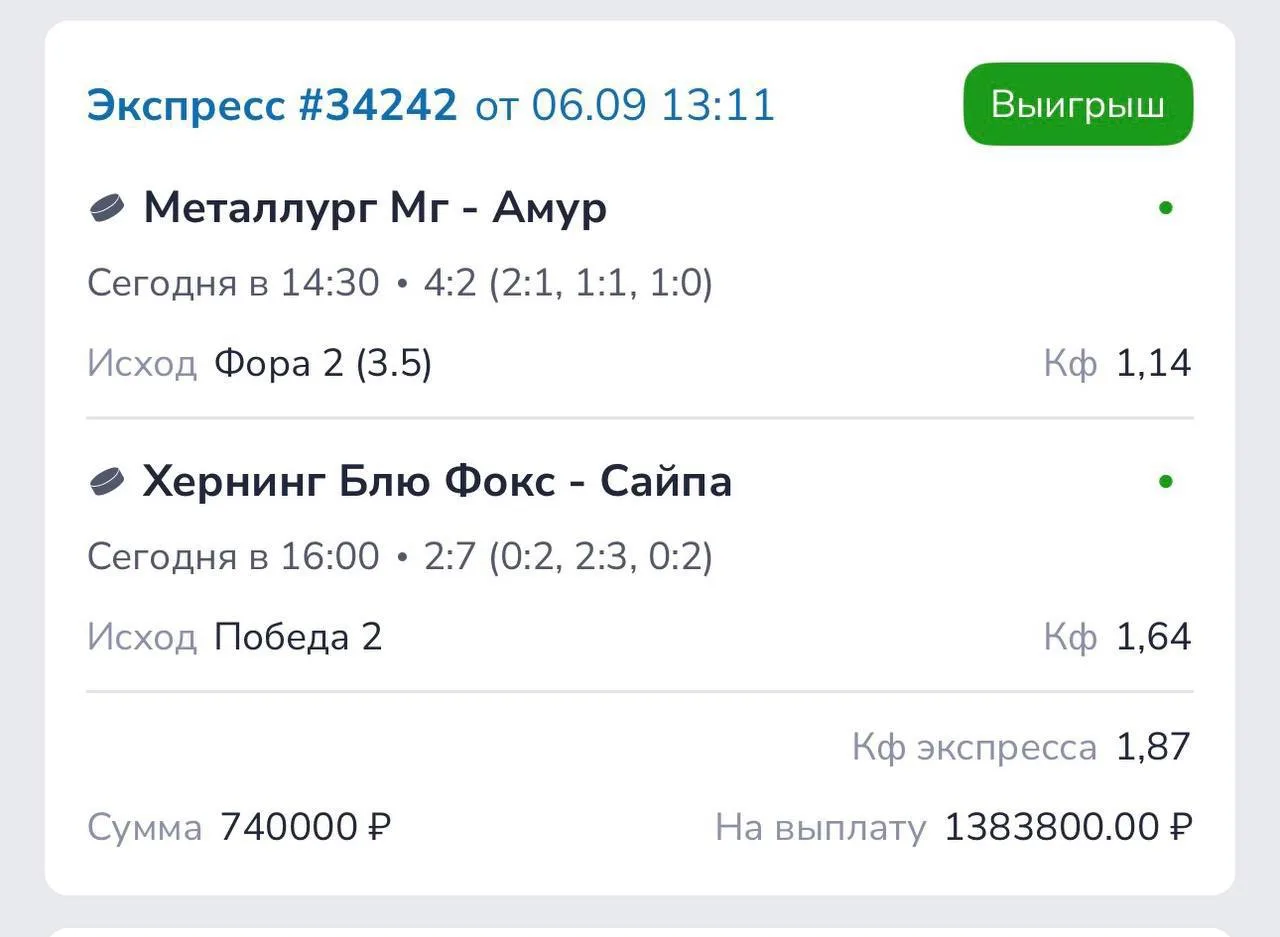Open the Экспресс #34242 bet title link

(272, 104)
